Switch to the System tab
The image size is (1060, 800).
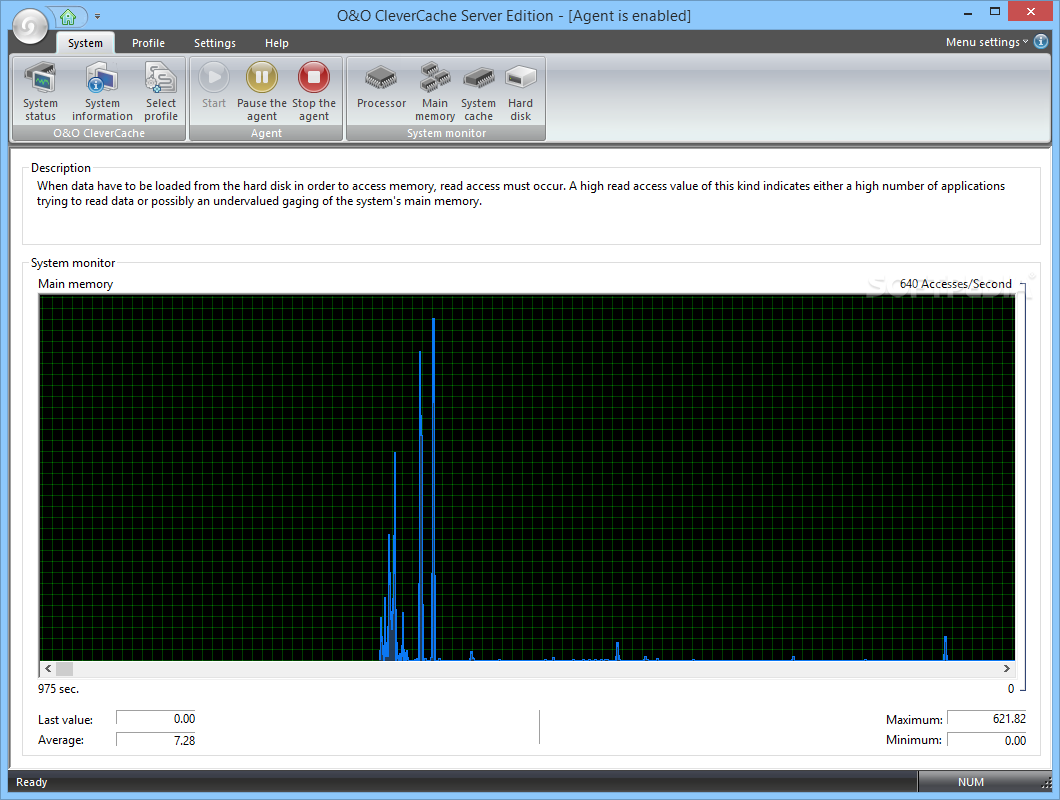(x=85, y=43)
